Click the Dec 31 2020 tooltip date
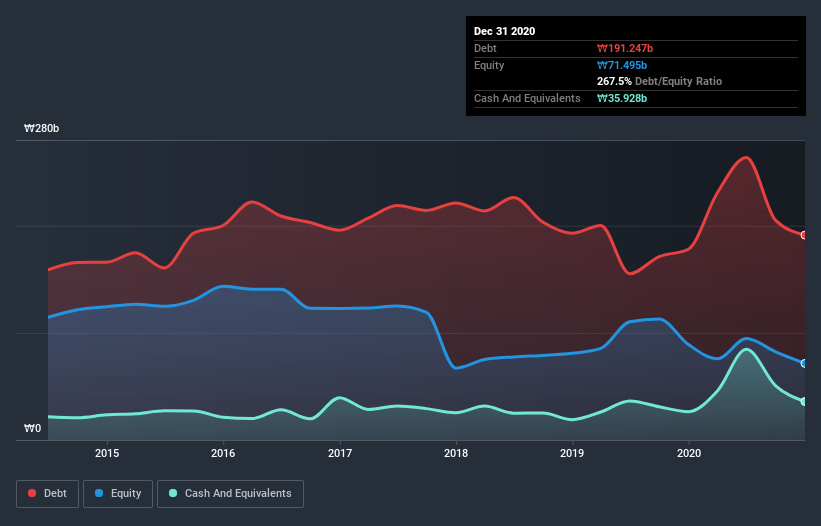 pos(504,31)
